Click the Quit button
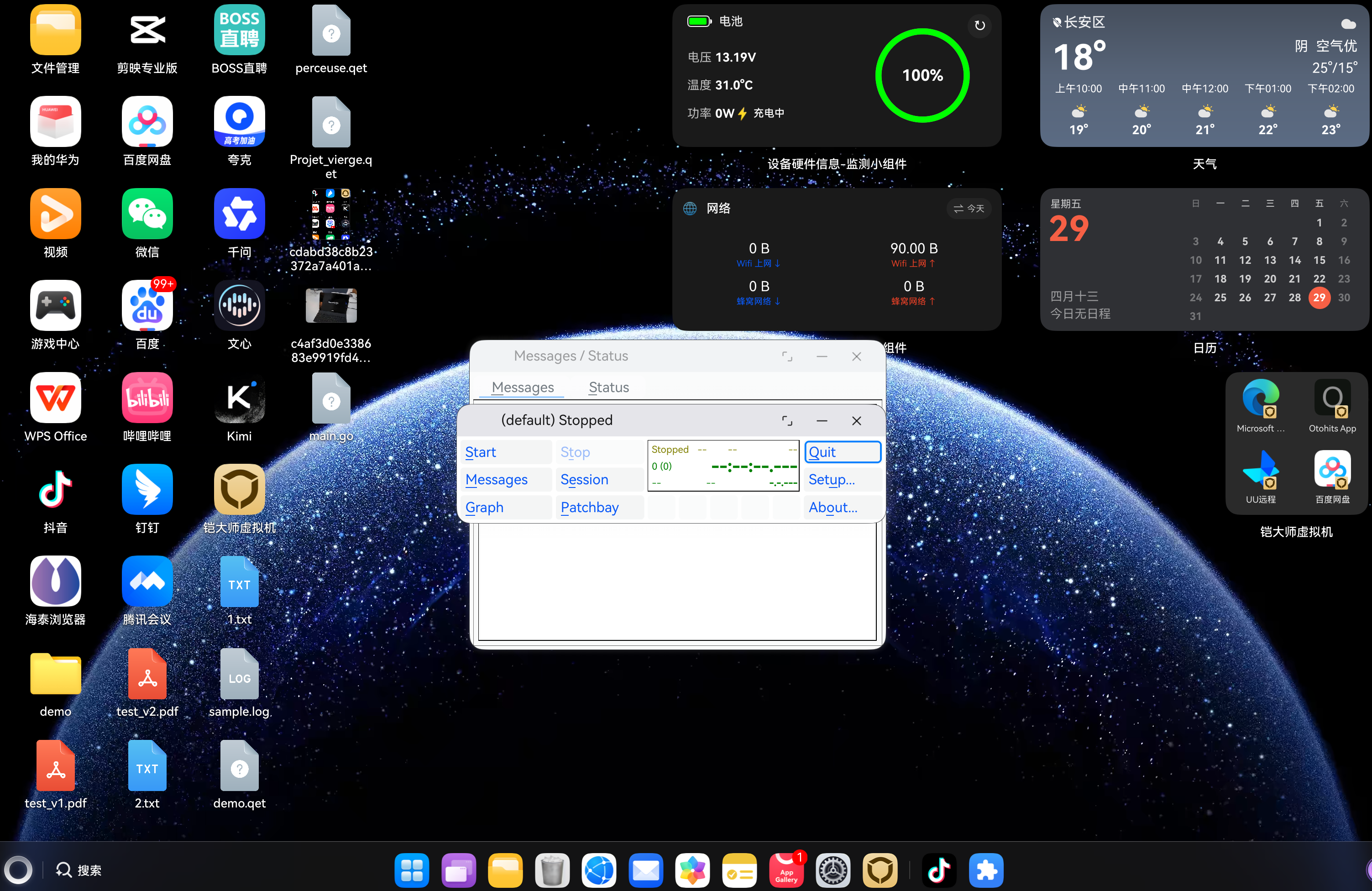This screenshot has width=1372, height=891. click(x=843, y=452)
